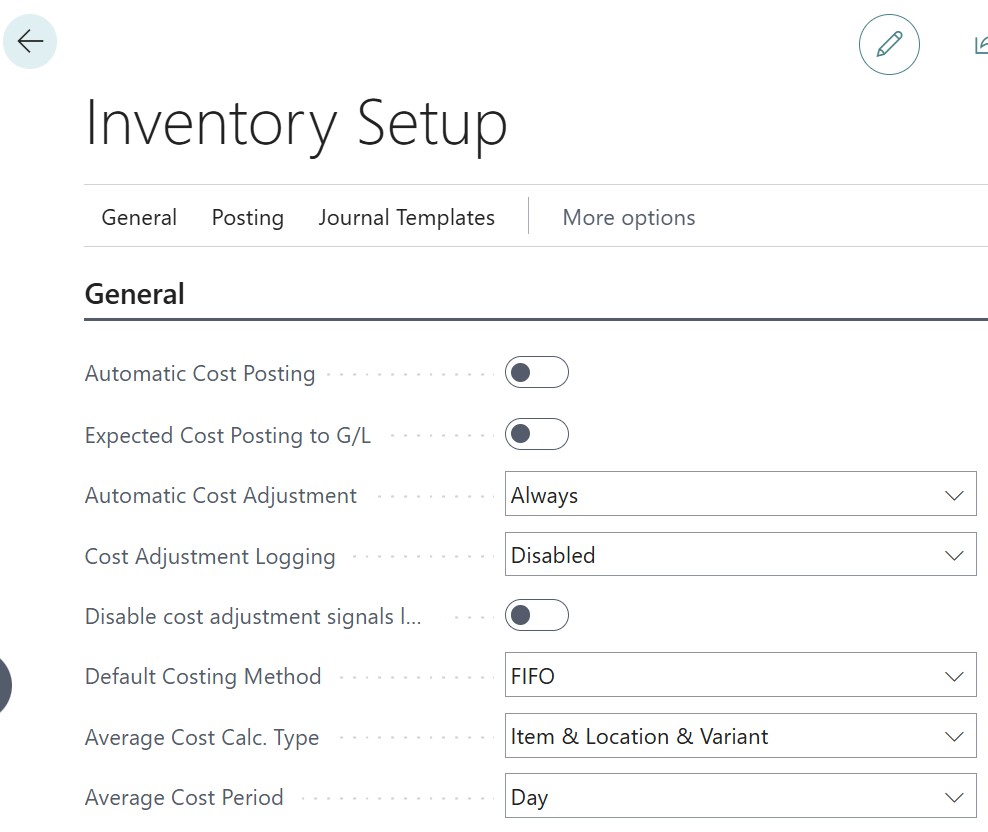Open the More options menu
Image resolution: width=988 pixels, height=832 pixels.
[x=628, y=217]
